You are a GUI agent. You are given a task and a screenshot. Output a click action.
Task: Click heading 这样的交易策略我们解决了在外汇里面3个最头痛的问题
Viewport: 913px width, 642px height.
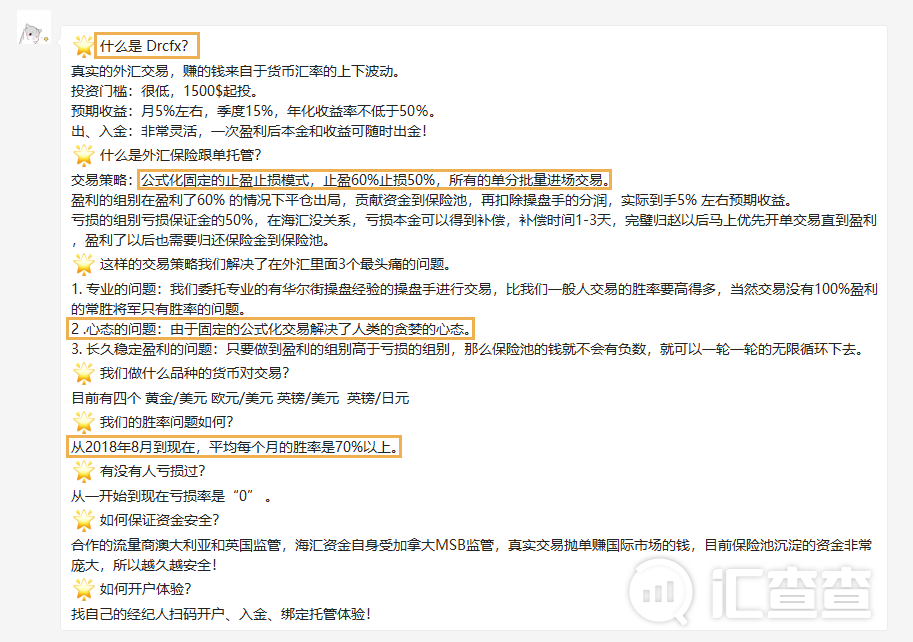tap(275, 264)
